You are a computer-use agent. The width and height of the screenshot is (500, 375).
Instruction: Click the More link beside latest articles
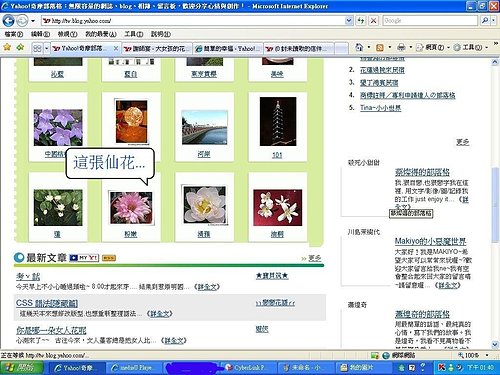coord(315,258)
